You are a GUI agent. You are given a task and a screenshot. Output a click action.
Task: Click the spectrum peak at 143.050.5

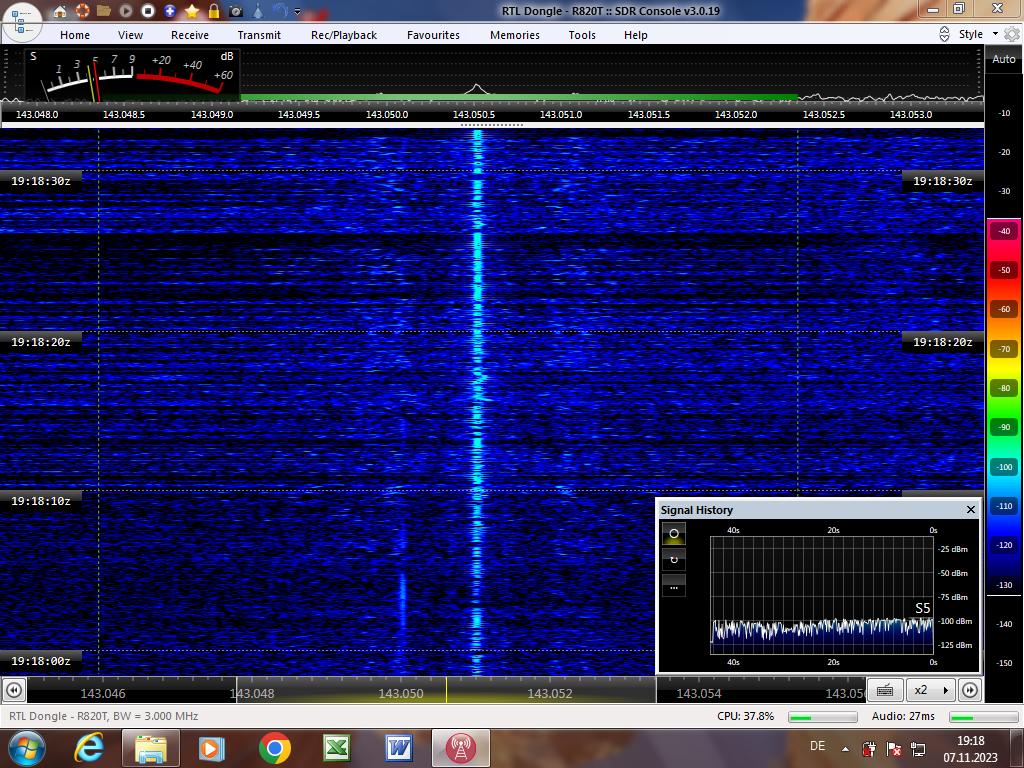477,88
